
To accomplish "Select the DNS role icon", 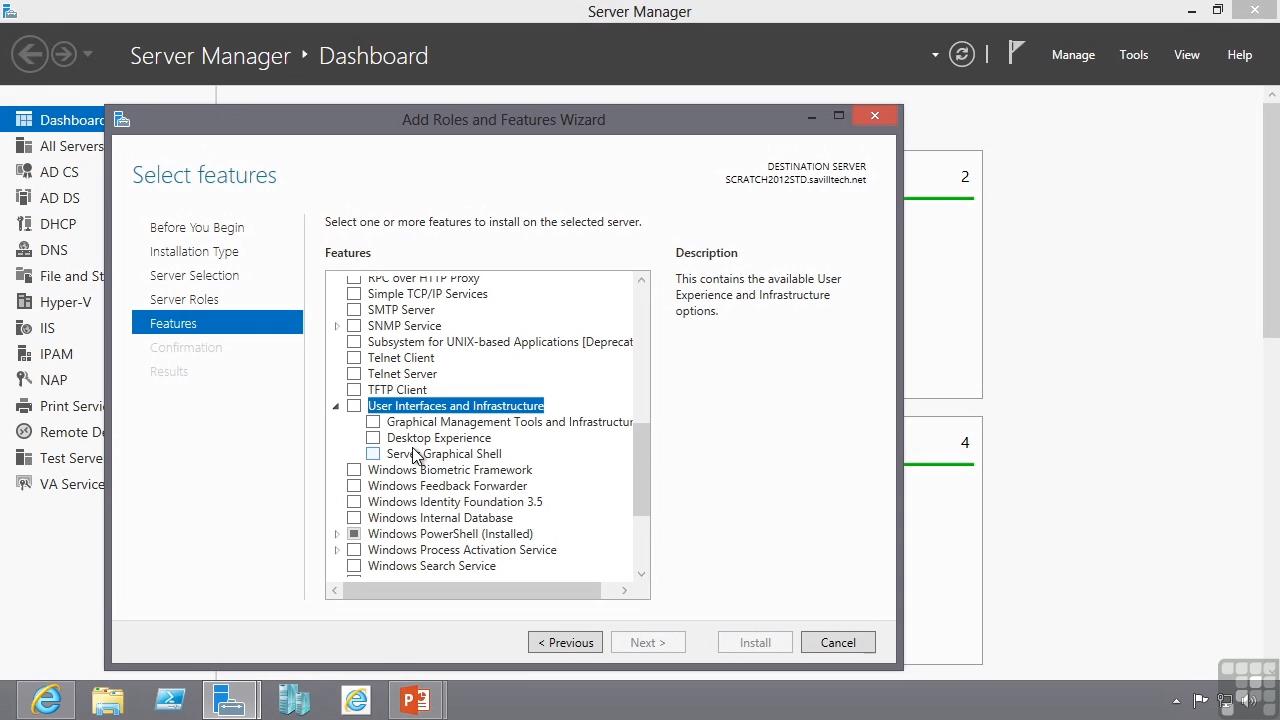I will coord(24,250).
